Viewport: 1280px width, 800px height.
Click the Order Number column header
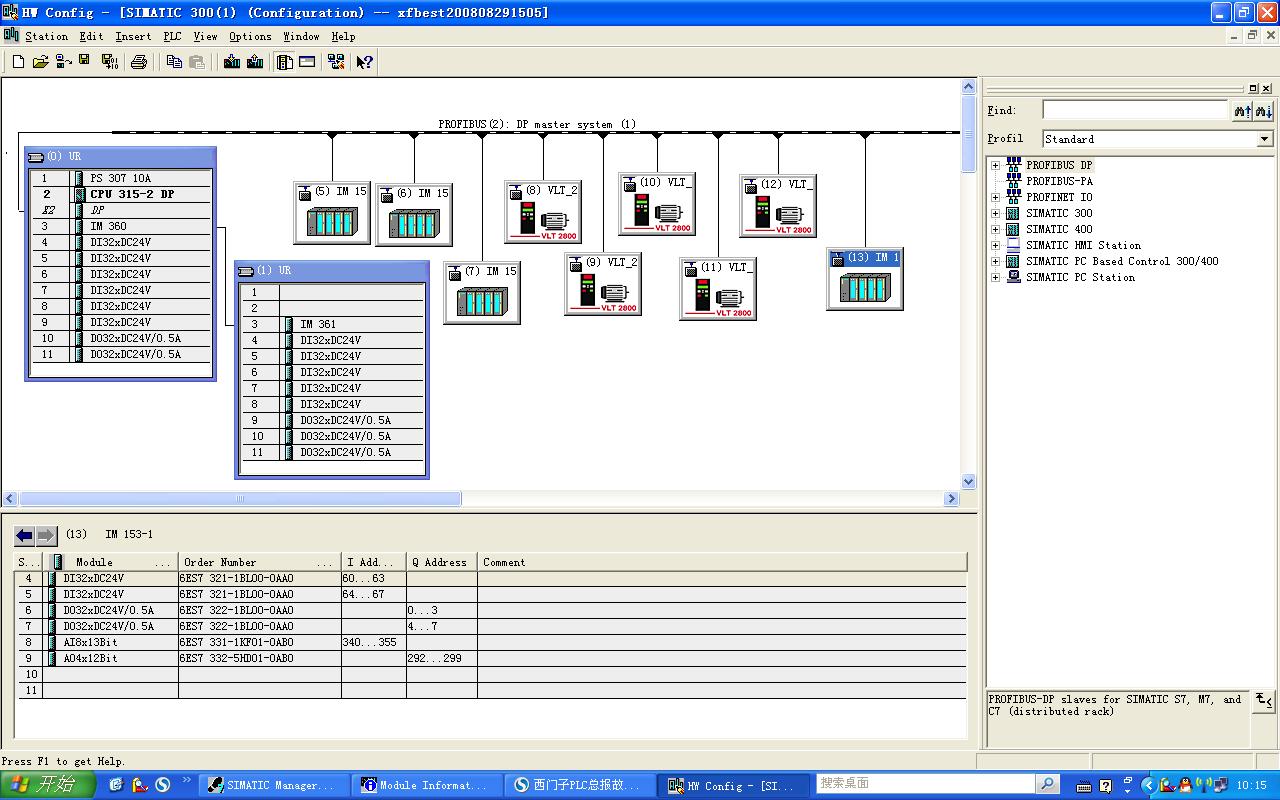[x=260, y=562]
